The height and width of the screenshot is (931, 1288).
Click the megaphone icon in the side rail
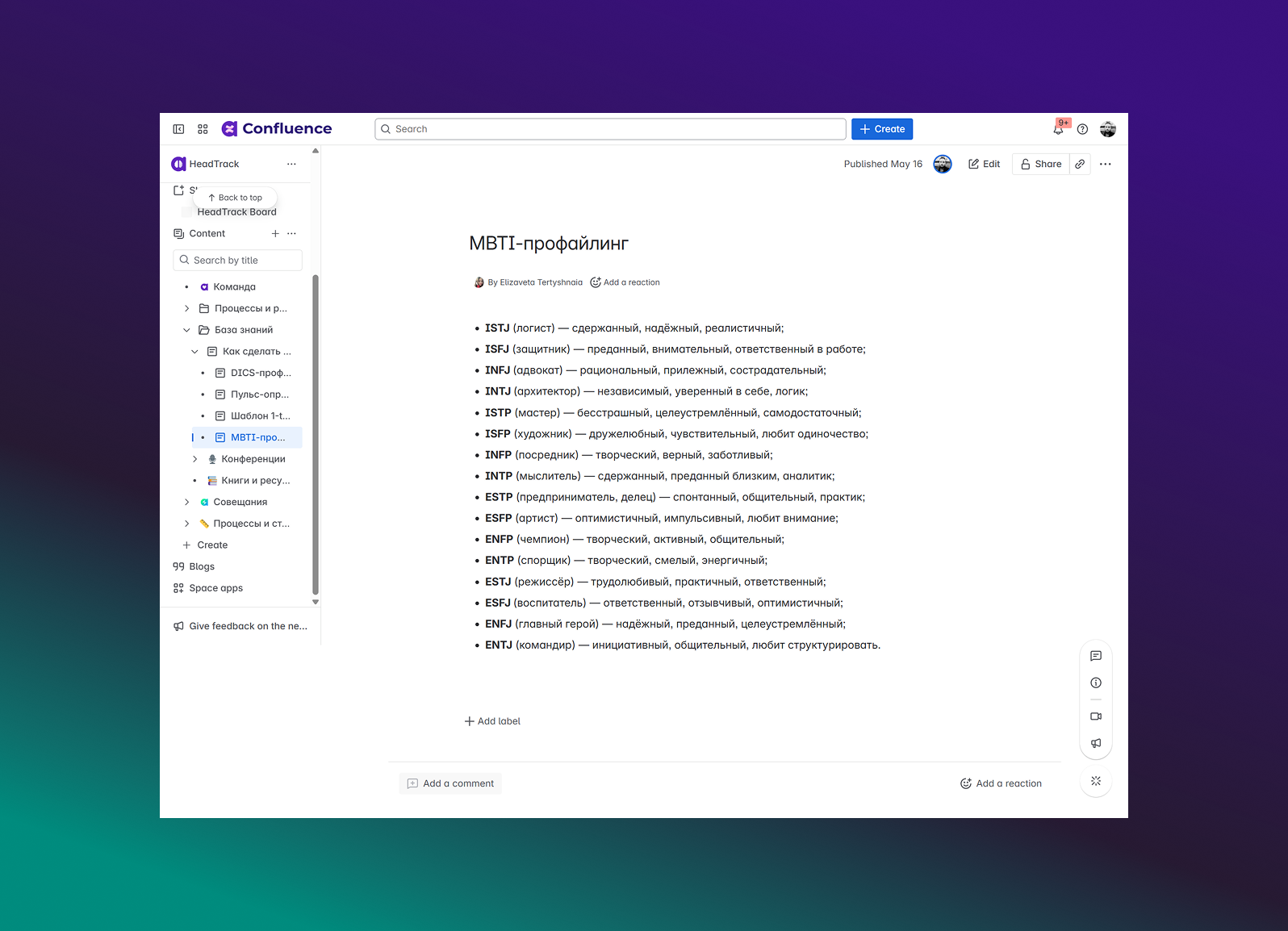1095,743
